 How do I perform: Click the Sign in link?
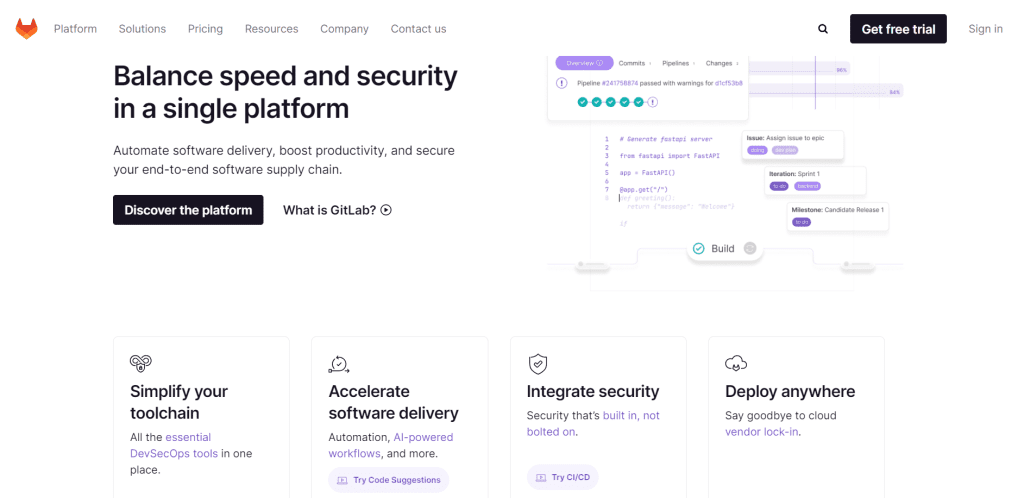pyautogui.click(x=985, y=29)
